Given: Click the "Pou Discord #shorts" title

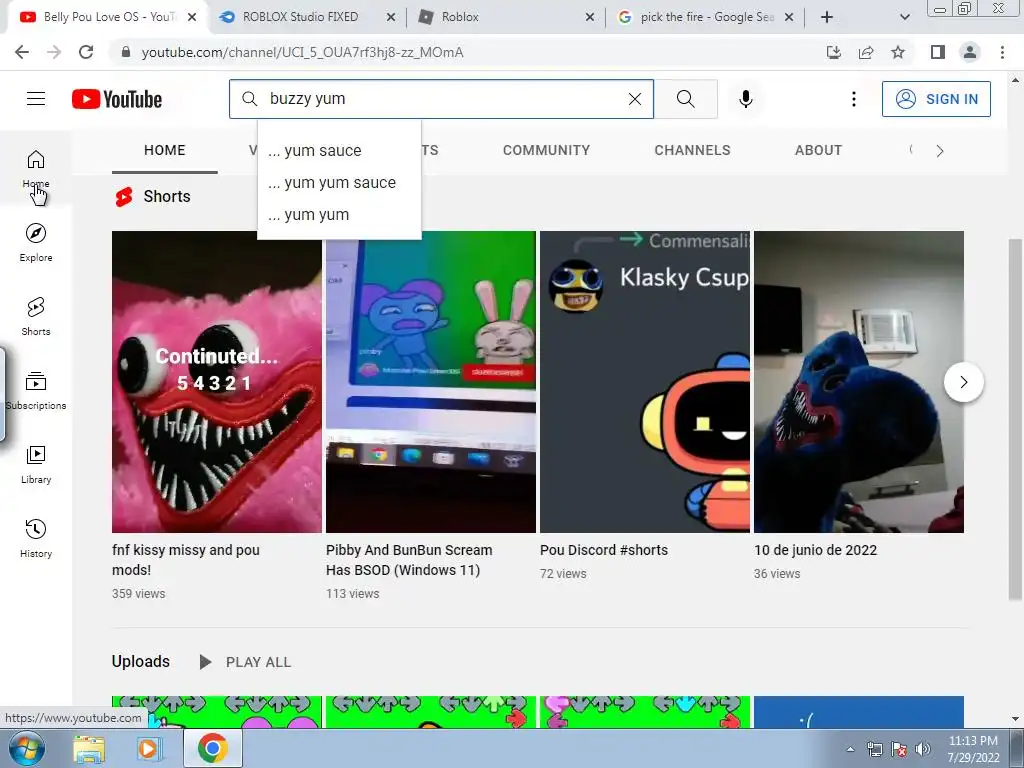Looking at the screenshot, I should tap(604, 550).
